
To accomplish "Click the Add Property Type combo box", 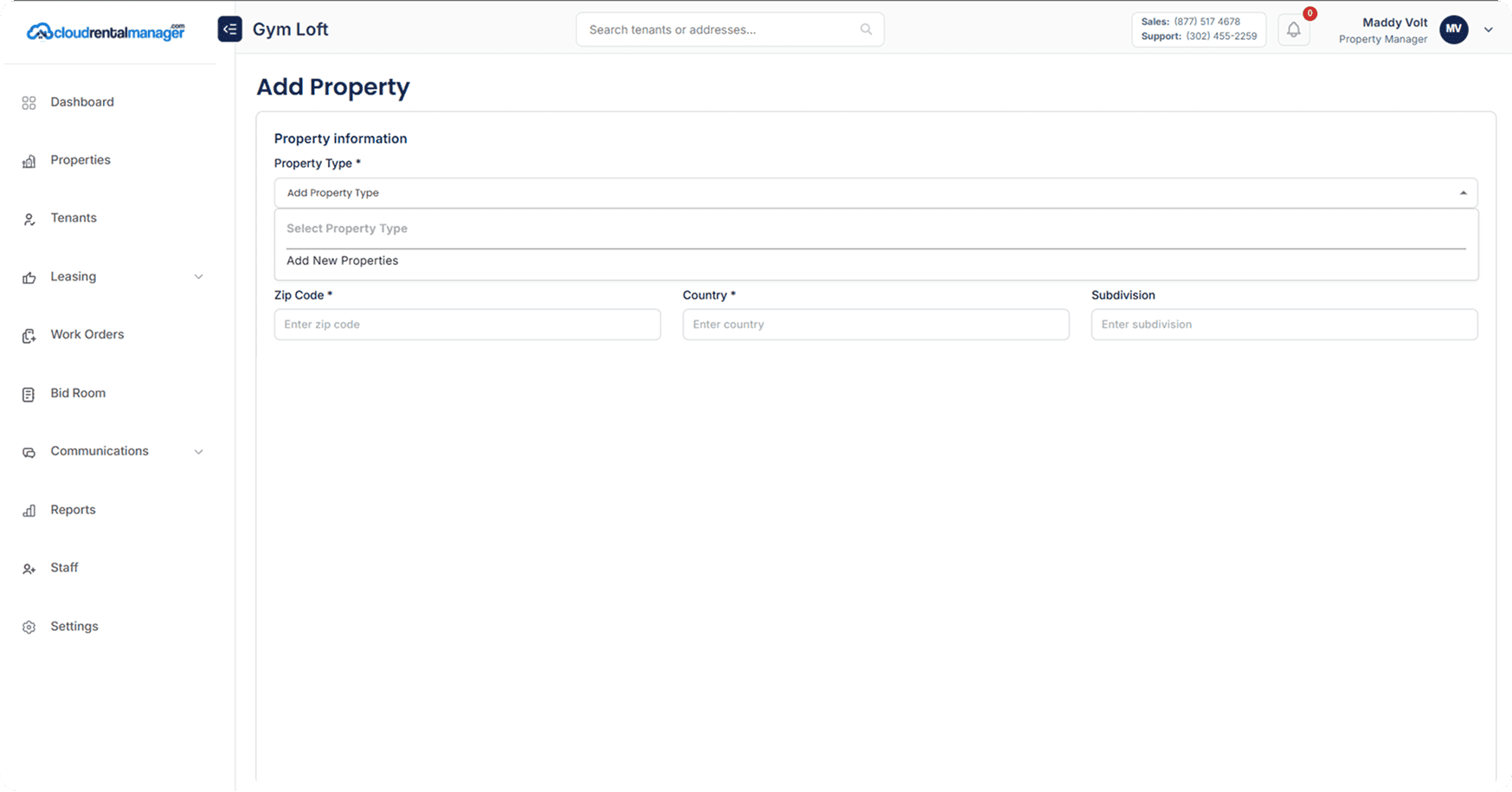I will tap(876, 193).
